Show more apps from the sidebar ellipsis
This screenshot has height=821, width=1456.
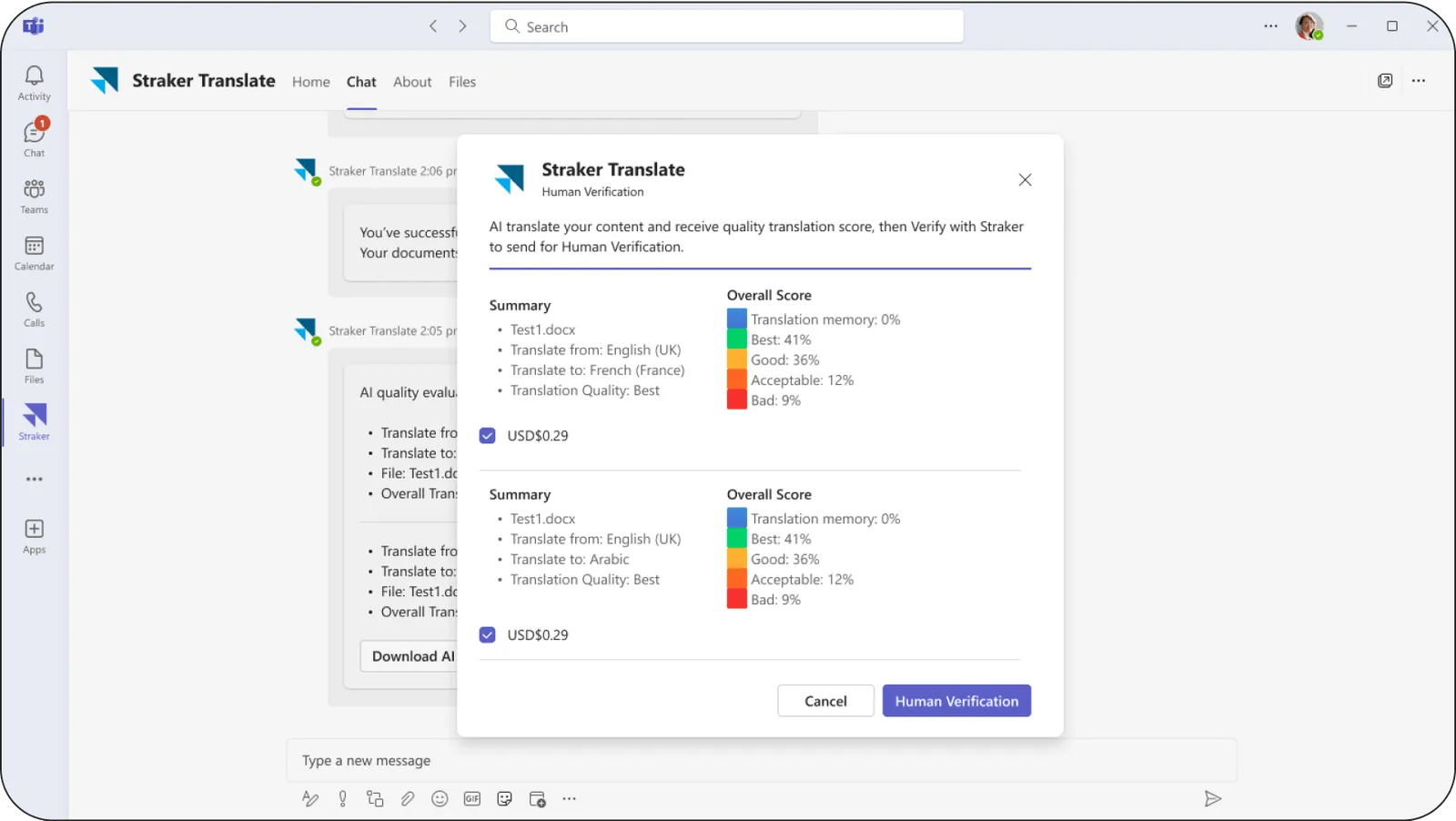tap(34, 479)
